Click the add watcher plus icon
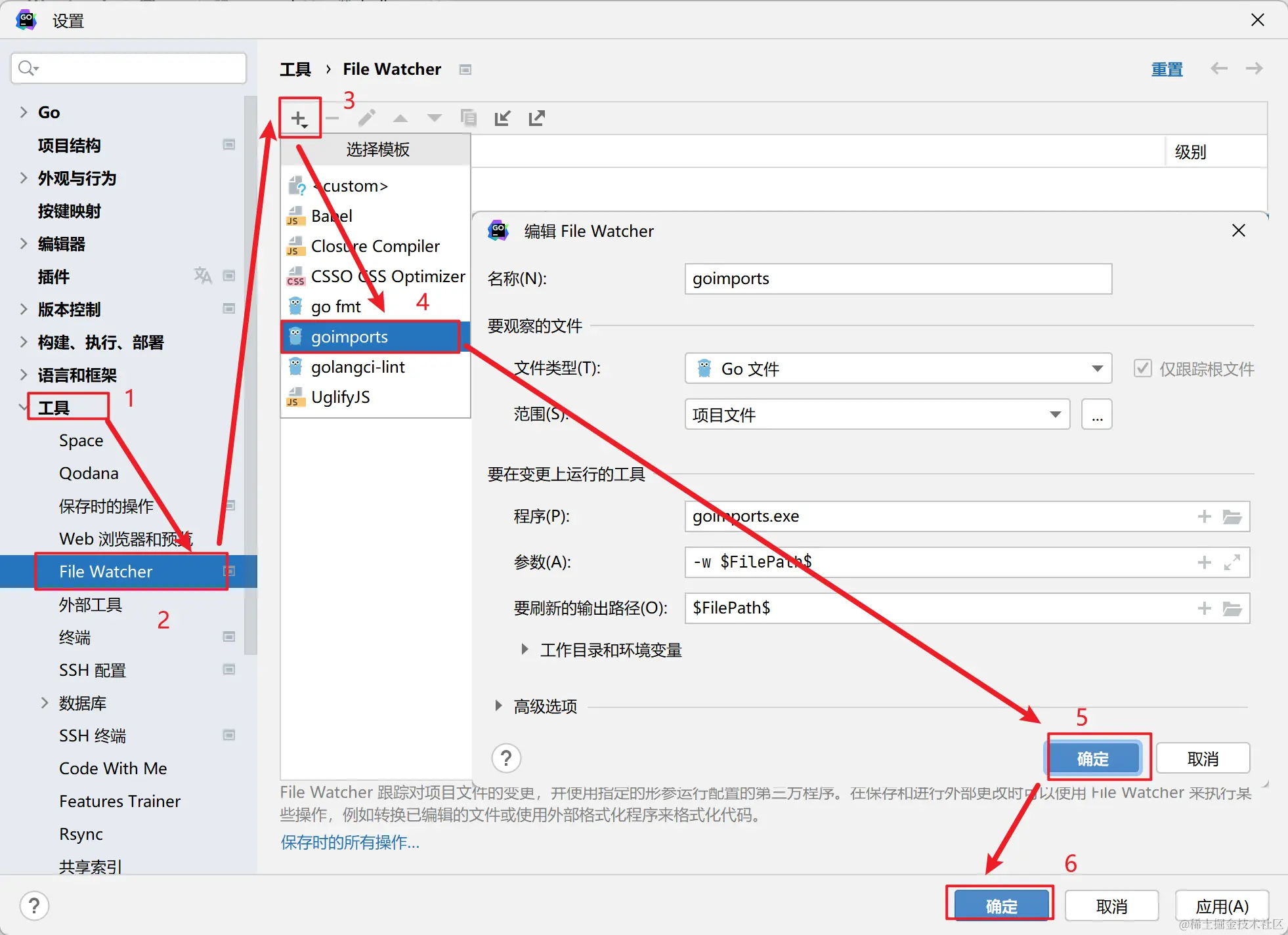This screenshot has height=935, width=1288. (299, 119)
